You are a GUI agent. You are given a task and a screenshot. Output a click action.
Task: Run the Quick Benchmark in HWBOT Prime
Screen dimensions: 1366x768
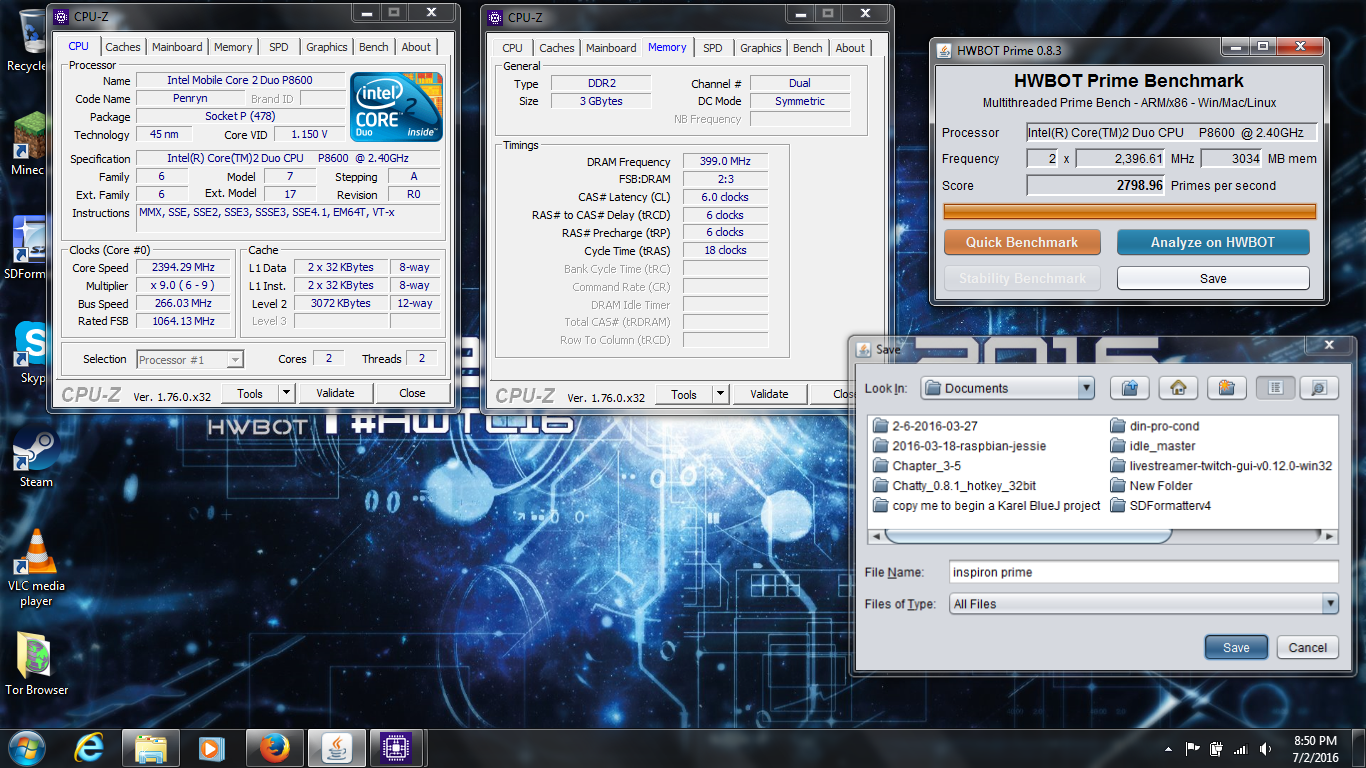[x=1022, y=242]
